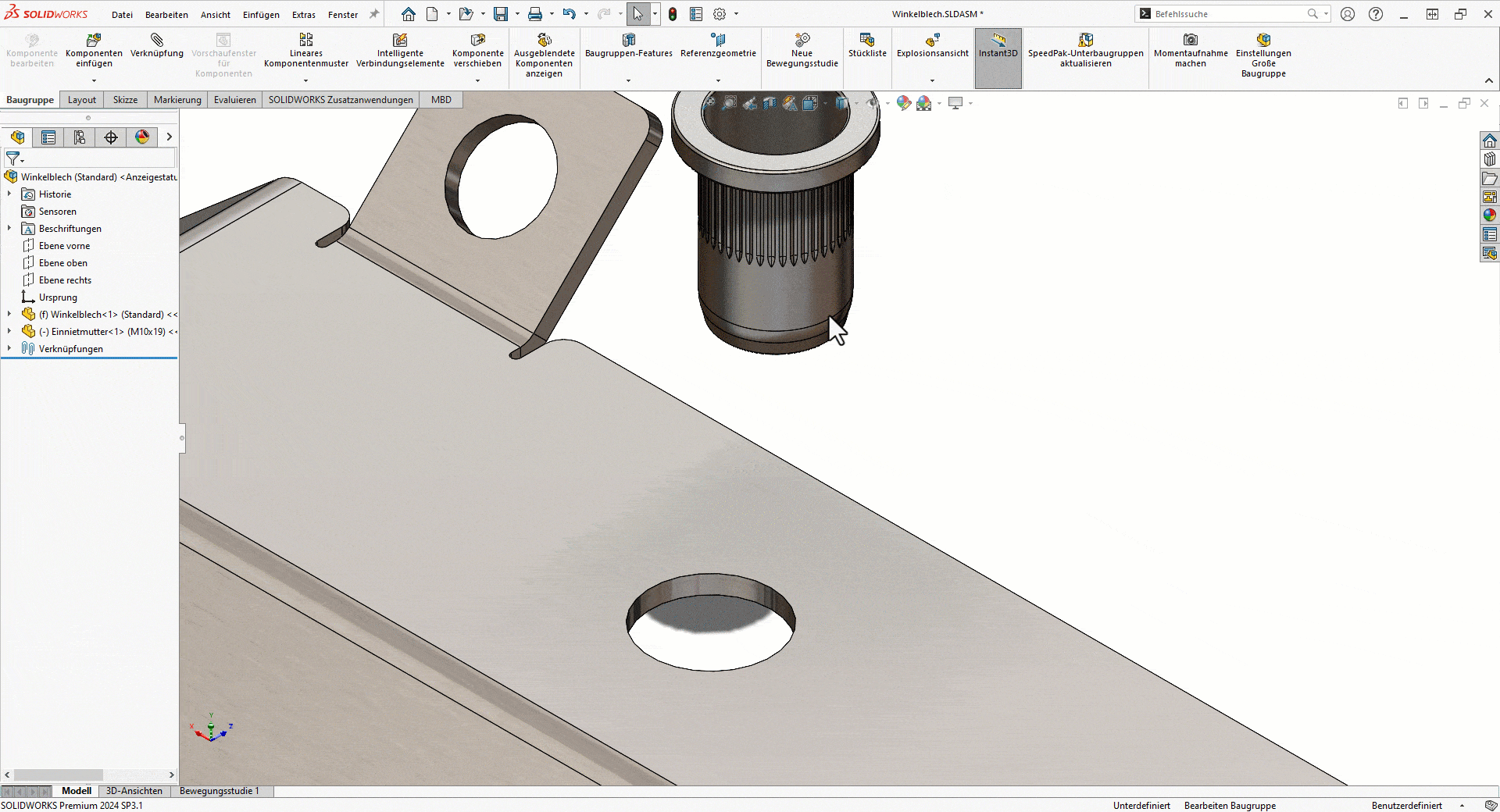Open Stückliste from the ribbon
The image size is (1500, 812).
(867, 45)
